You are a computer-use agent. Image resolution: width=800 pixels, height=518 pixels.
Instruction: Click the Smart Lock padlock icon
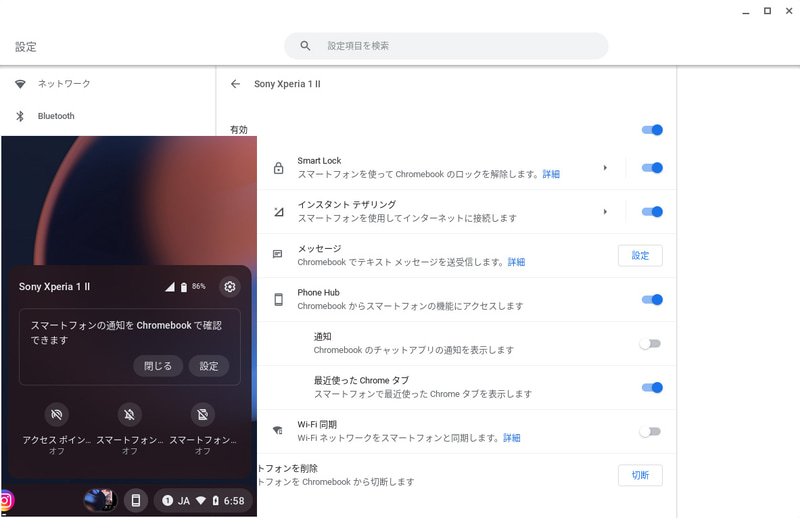279,168
